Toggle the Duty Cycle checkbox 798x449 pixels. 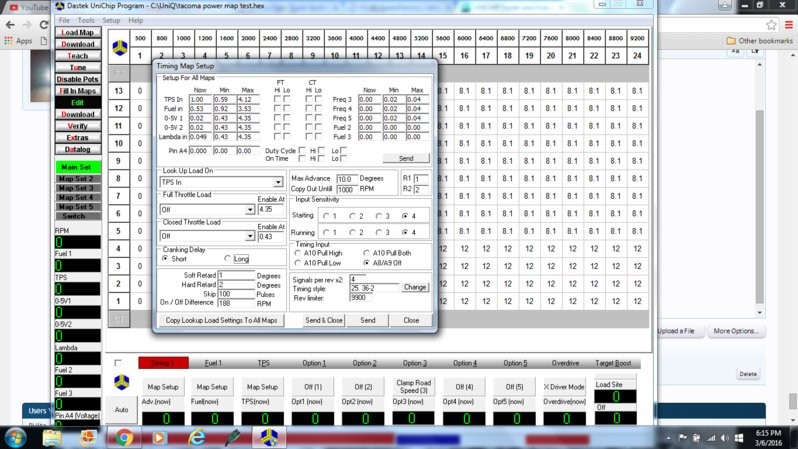[x=302, y=151]
